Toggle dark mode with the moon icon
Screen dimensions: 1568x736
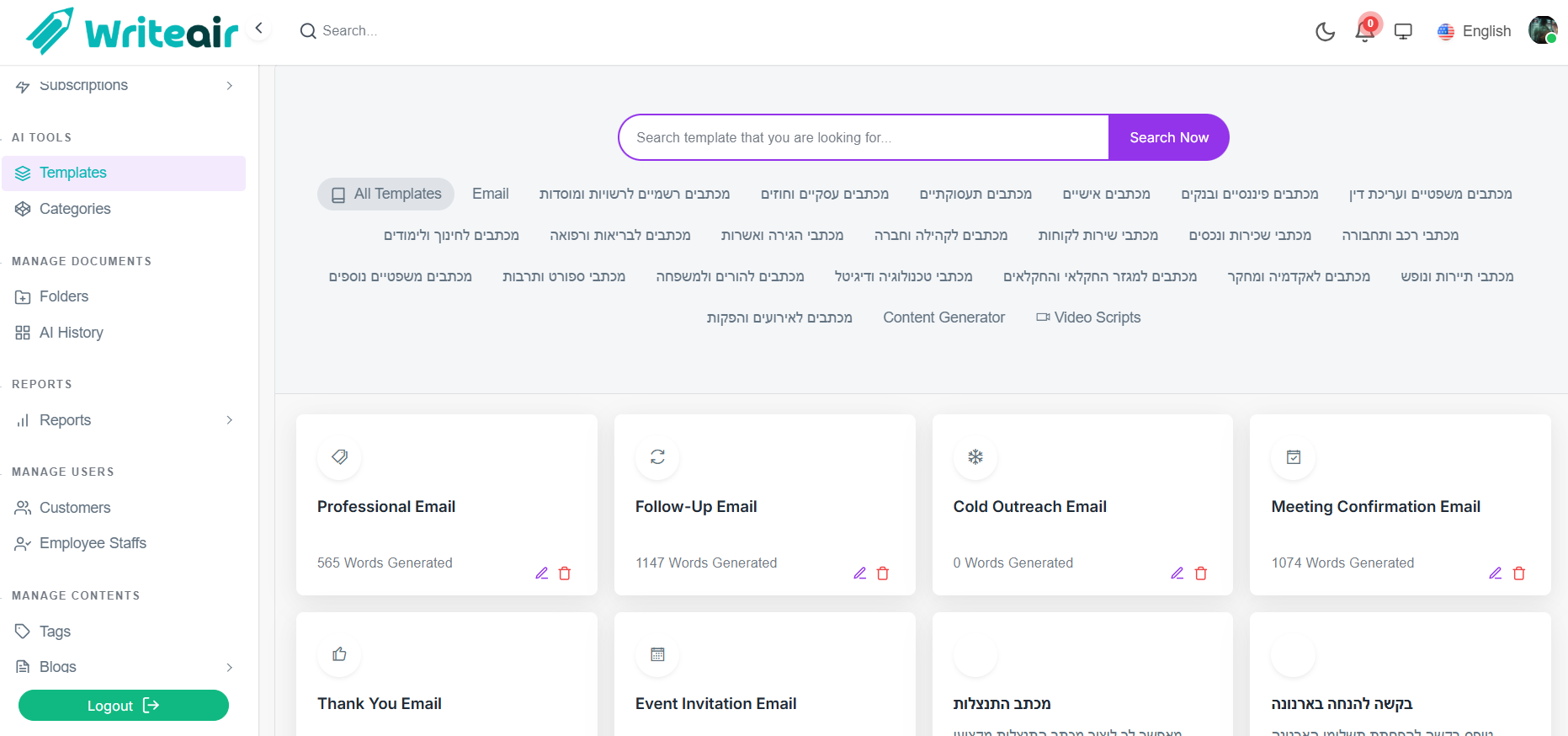pos(1325,32)
